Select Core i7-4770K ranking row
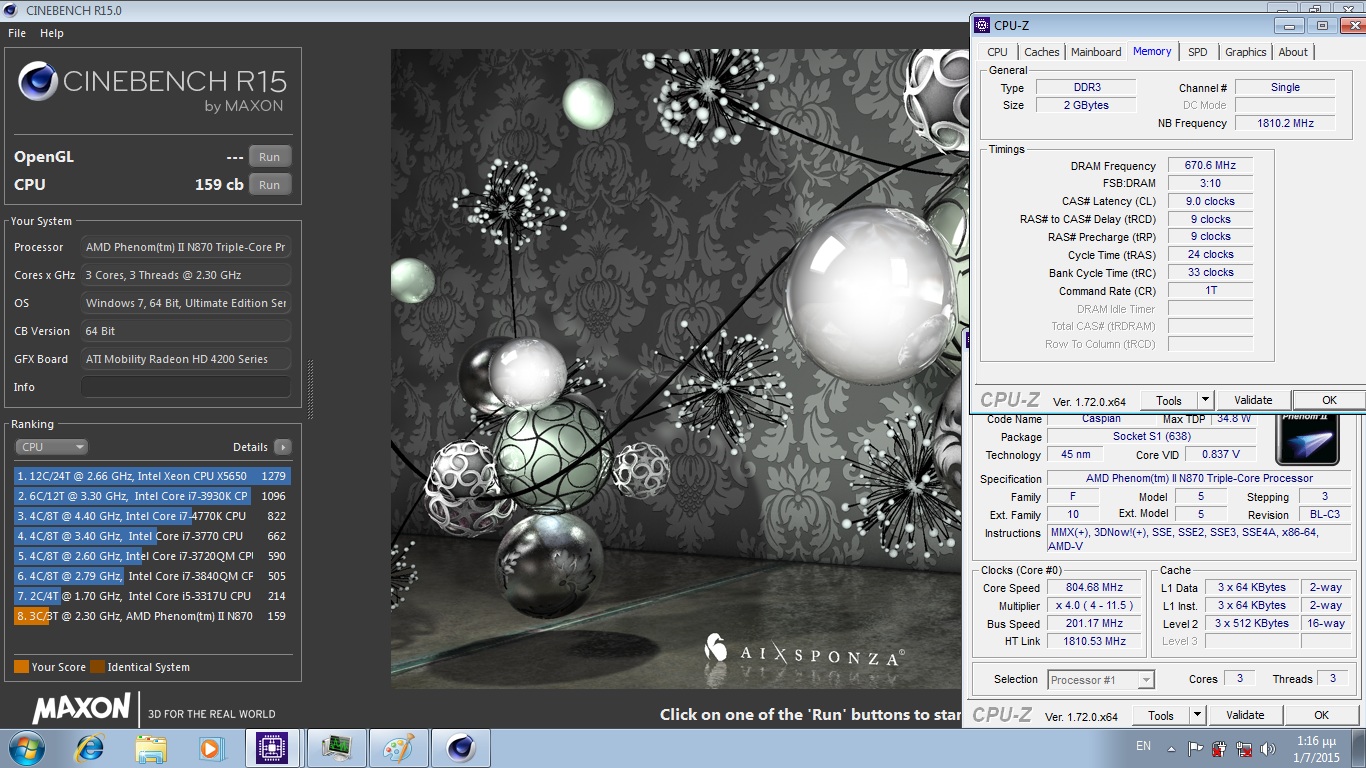 (152, 516)
